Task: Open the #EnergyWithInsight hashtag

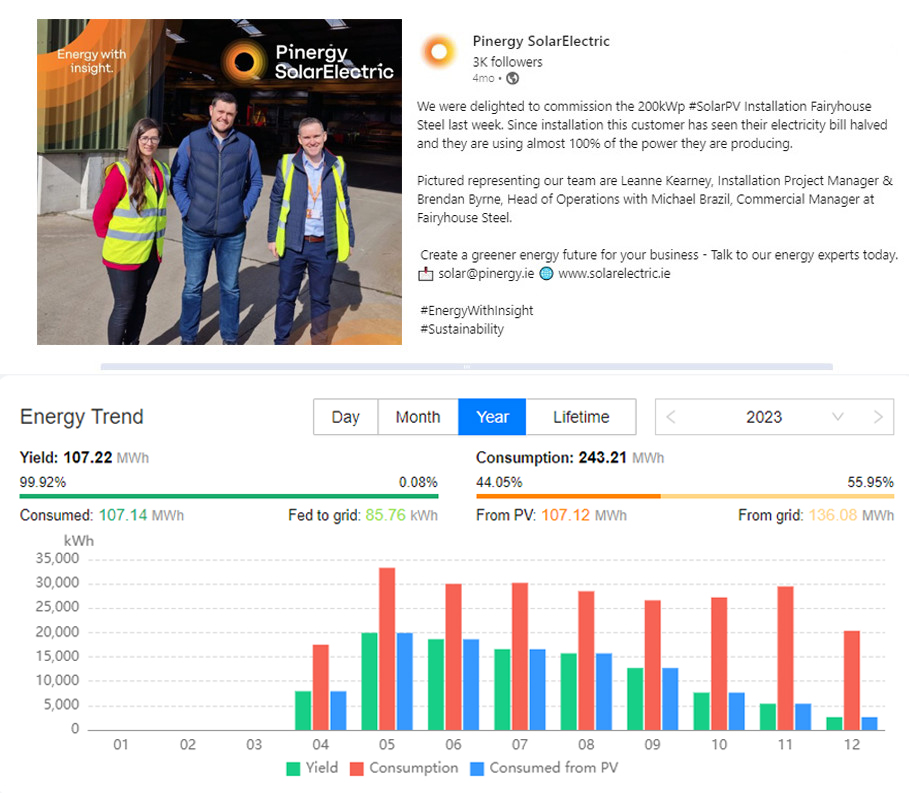Action: pos(477,311)
